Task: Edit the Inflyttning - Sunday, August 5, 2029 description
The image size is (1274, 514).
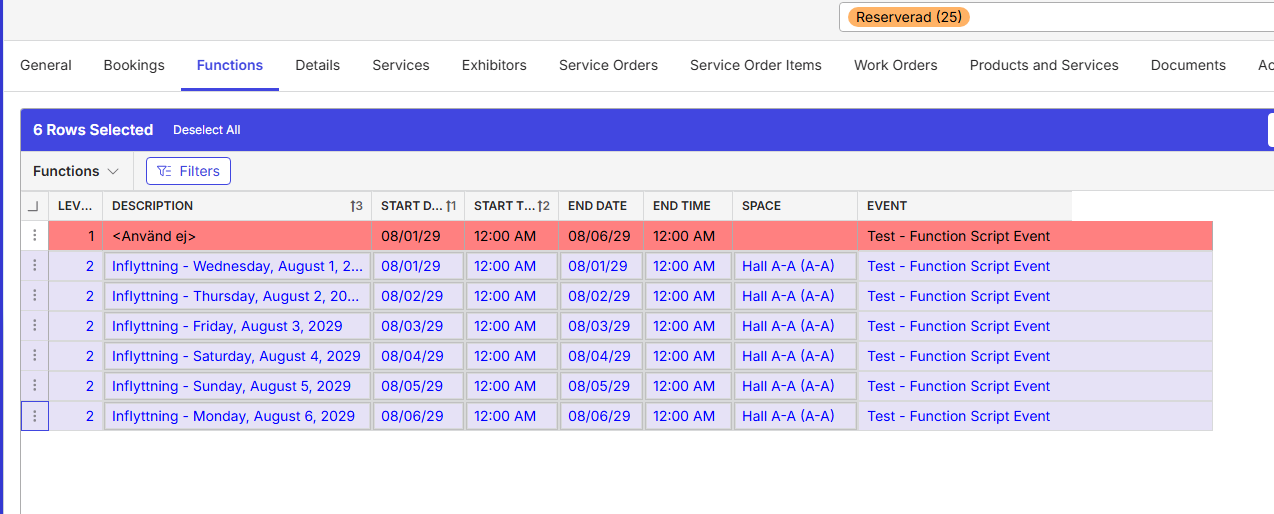Action: (x=237, y=386)
